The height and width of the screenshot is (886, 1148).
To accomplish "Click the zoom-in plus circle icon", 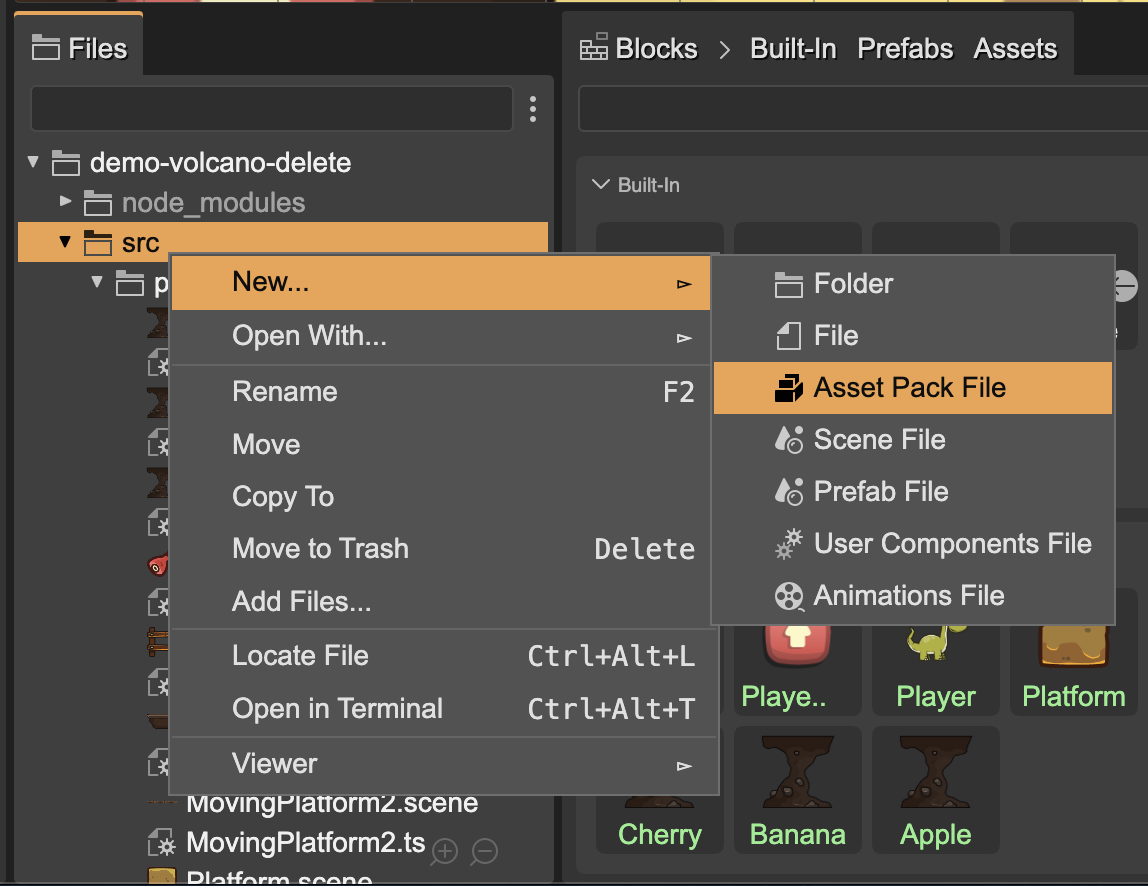I will tap(443, 851).
